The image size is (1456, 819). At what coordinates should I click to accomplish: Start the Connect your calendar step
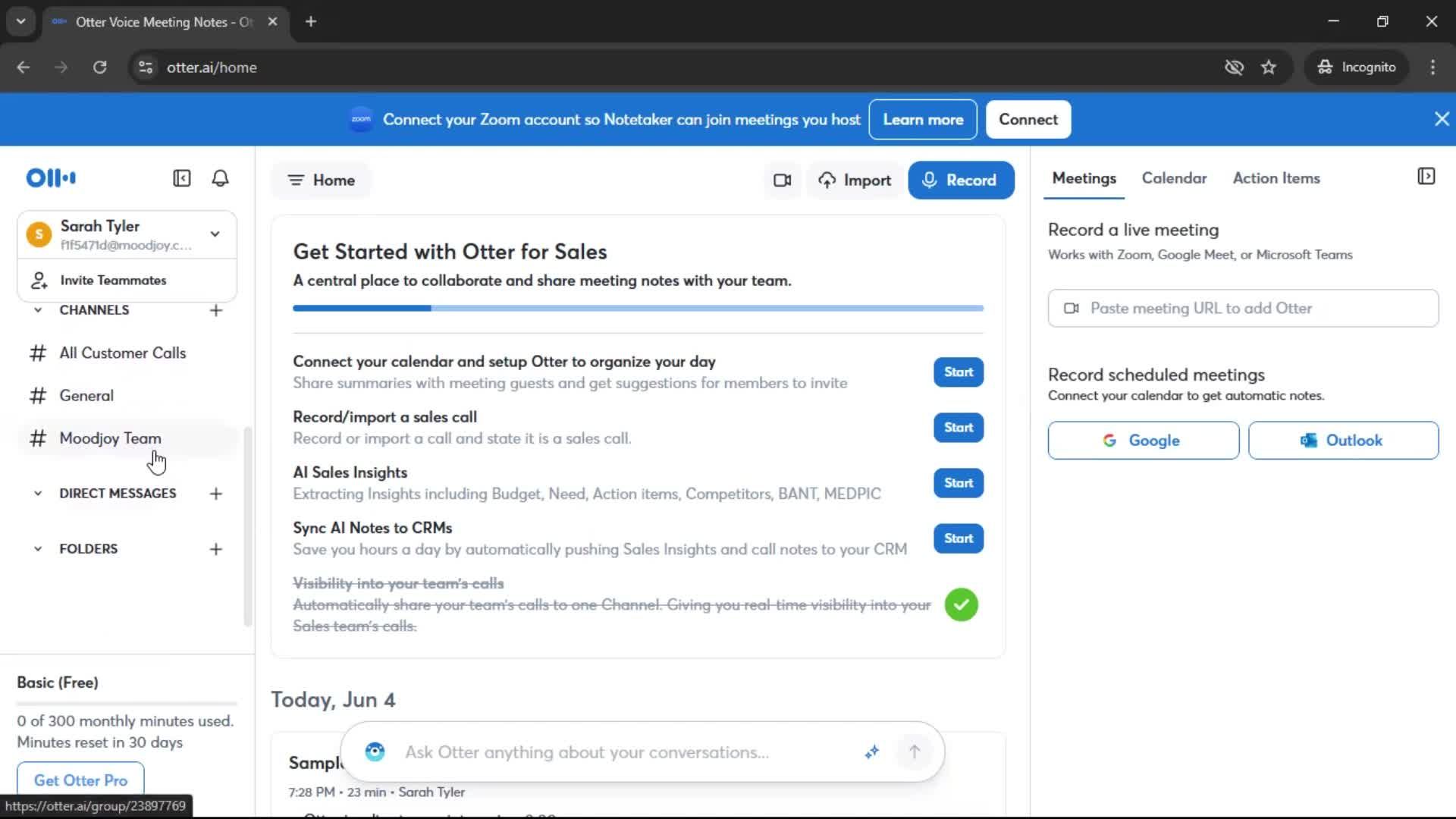[x=959, y=372]
